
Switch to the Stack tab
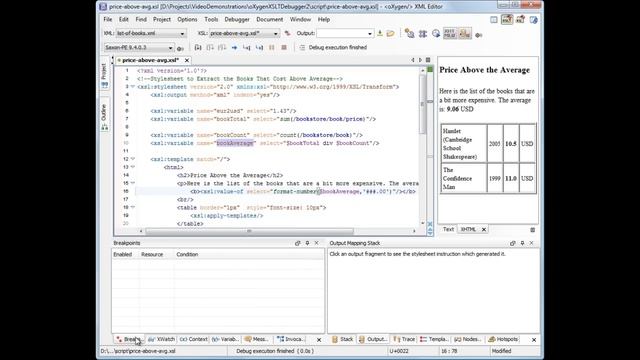342,339
